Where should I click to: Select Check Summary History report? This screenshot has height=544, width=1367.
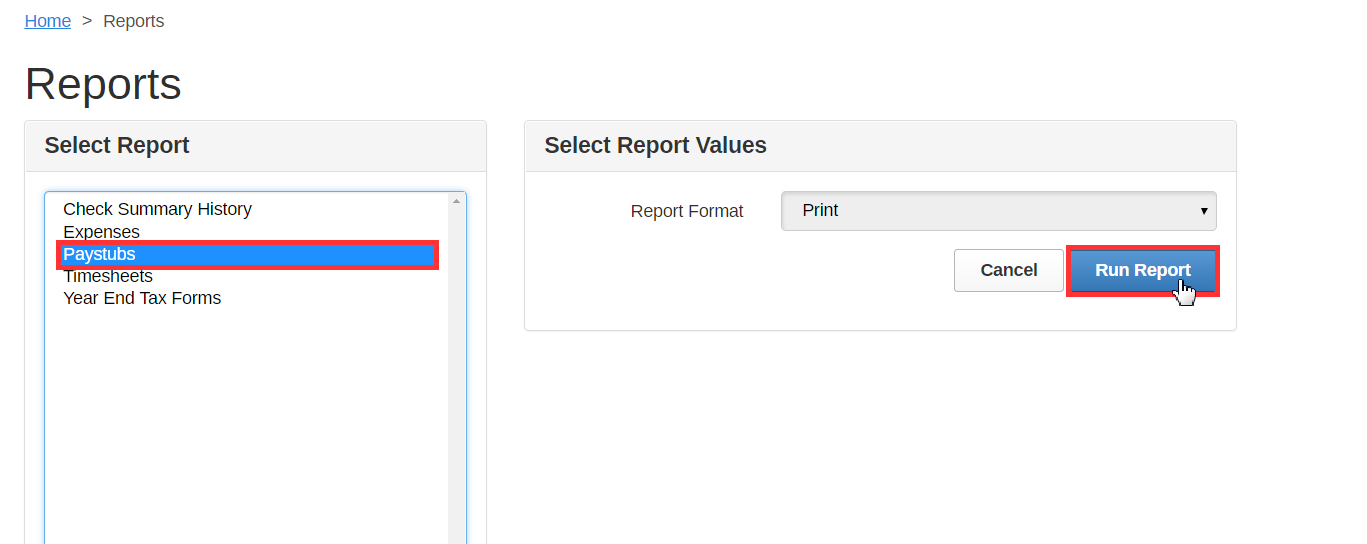(x=157, y=209)
